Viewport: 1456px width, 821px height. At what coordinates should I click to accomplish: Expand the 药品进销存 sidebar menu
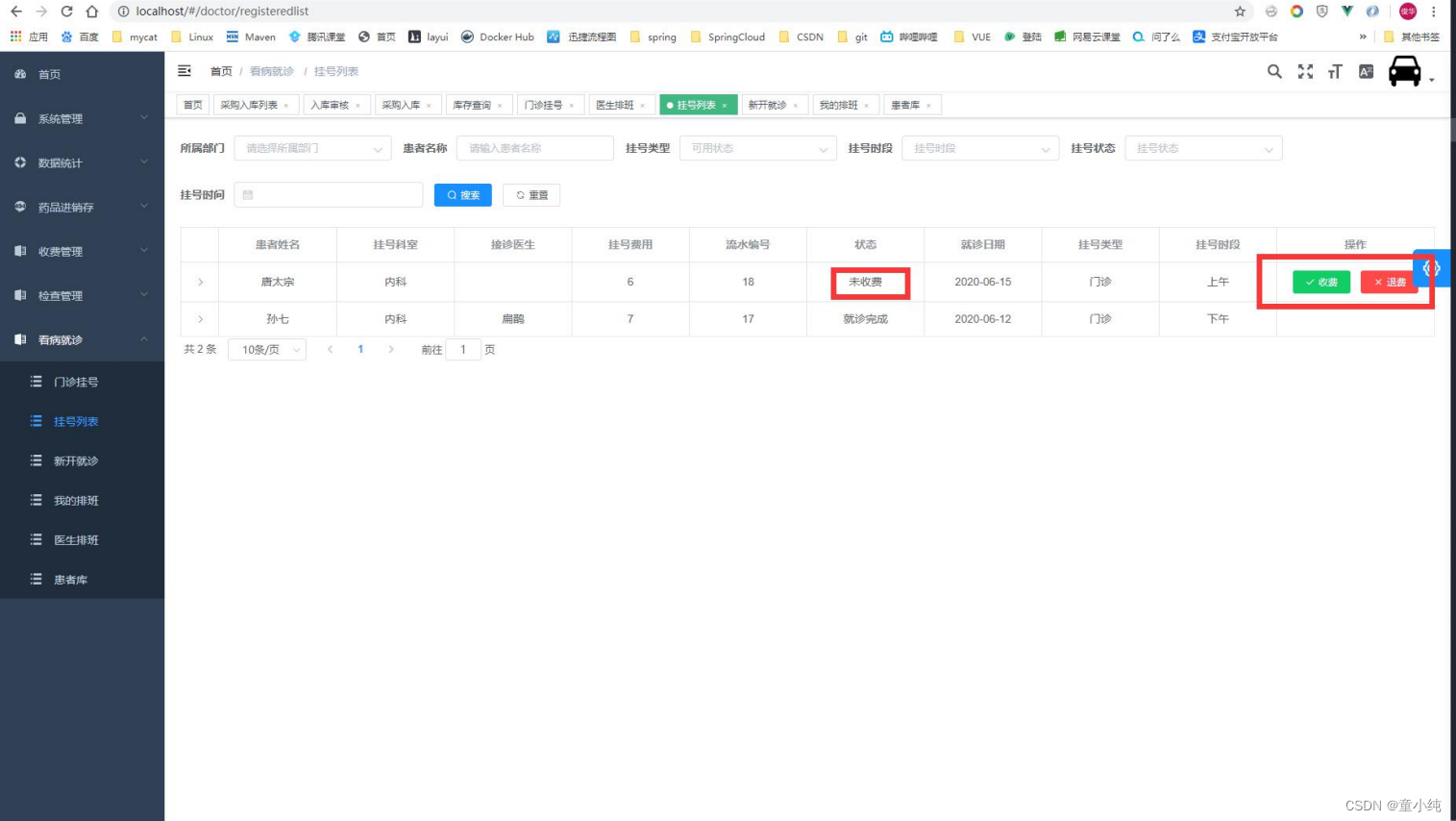tap(82, 207)
